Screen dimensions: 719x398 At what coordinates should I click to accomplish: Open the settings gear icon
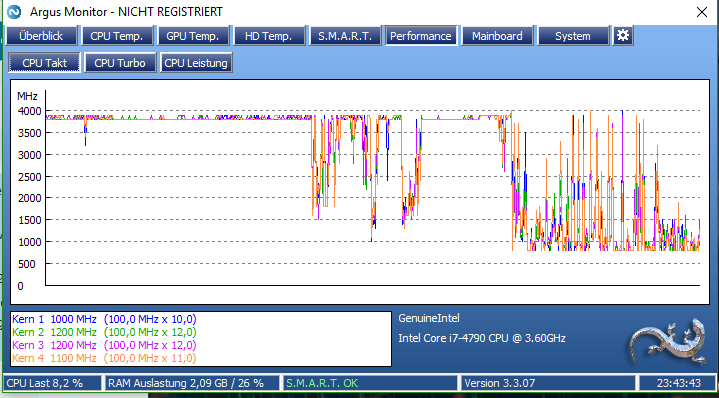tap(623, 36)
